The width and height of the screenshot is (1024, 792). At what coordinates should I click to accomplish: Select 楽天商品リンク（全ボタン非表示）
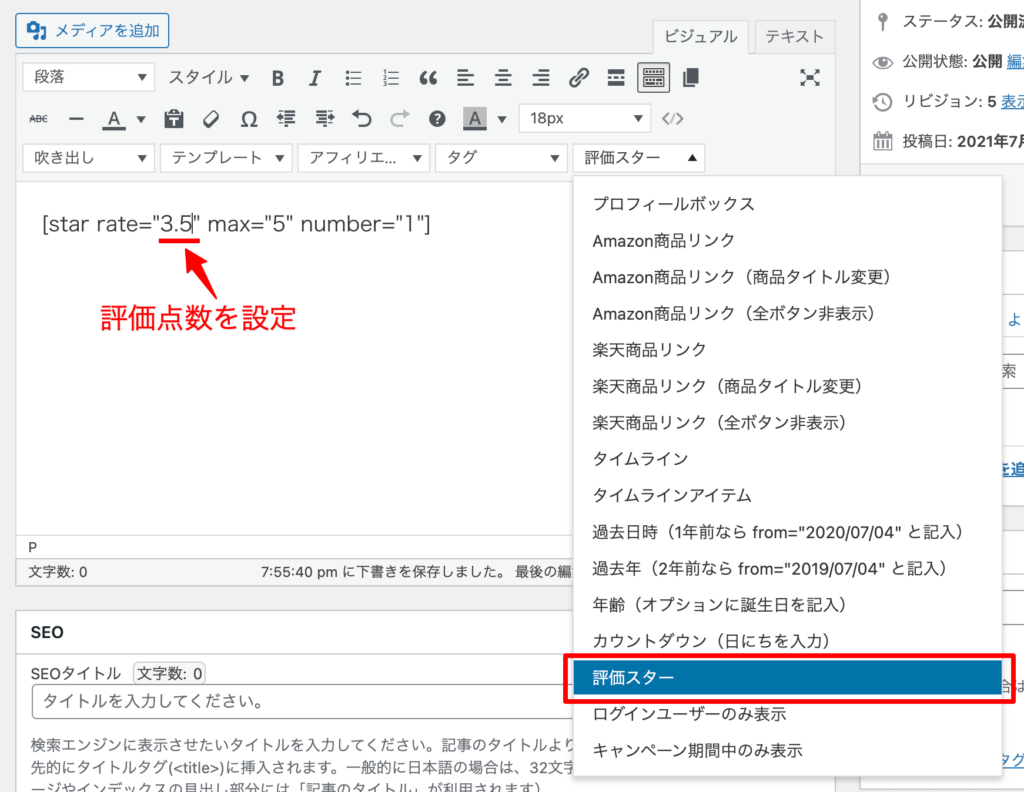(788, 423)
